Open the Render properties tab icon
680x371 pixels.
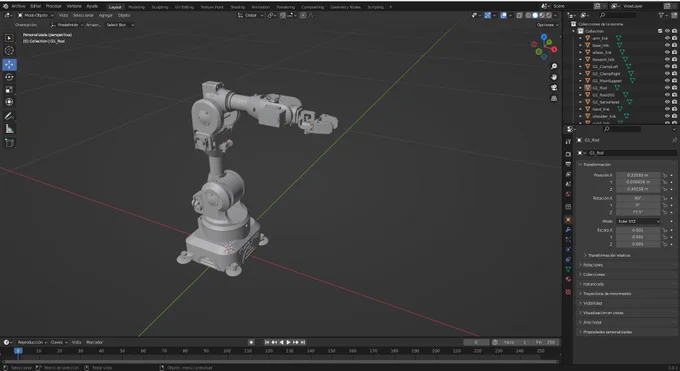(x=568, y=154)
